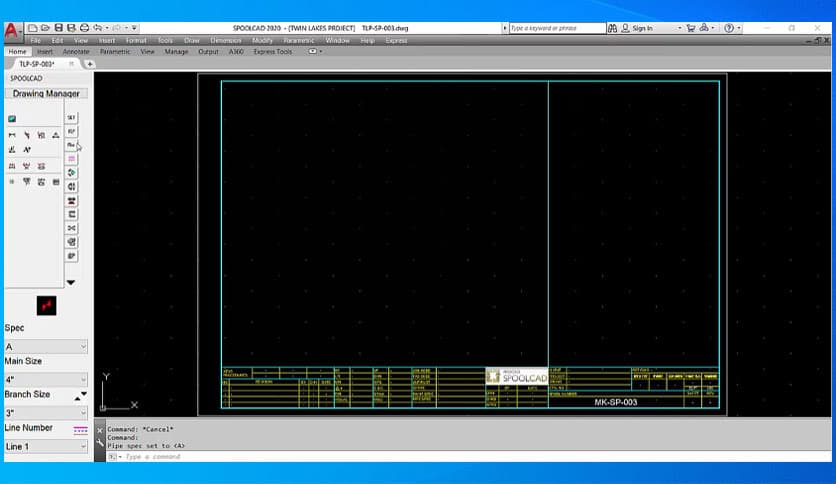Image resolution: width=836 pixels, height=484 pixels.
Task: Click the command line wrench customize icon
Action: pos(100,442)
